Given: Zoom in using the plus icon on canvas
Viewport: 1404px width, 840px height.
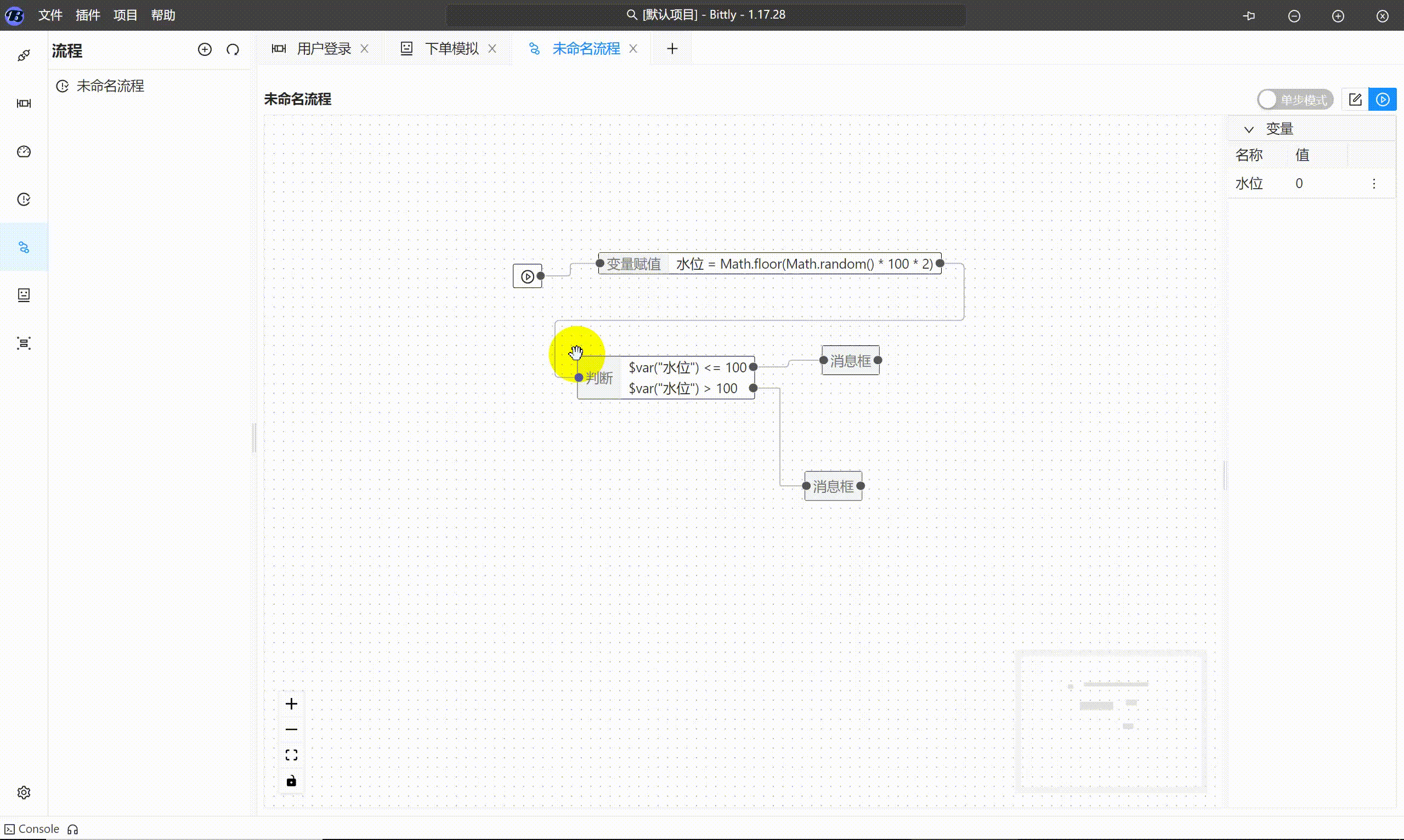Looking at the screenshot, I should [291, 703].
